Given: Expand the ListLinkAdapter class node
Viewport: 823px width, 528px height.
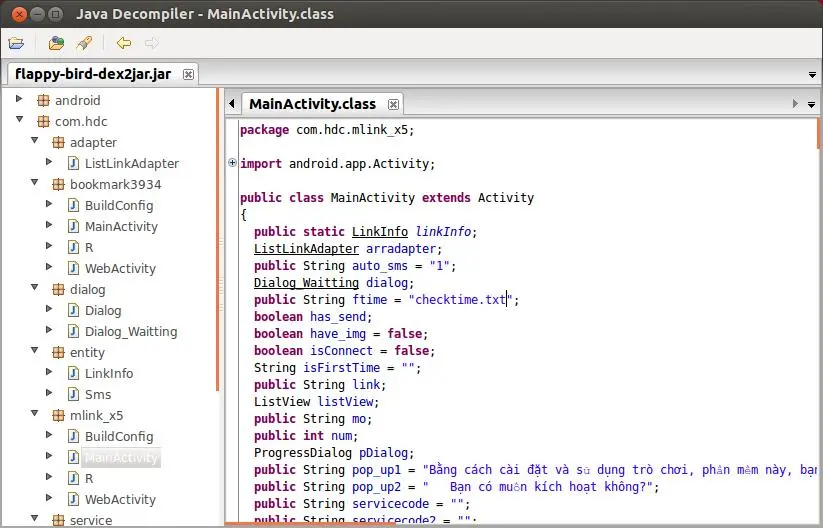Looking at the screenshot, I should [x=49, y=162].
